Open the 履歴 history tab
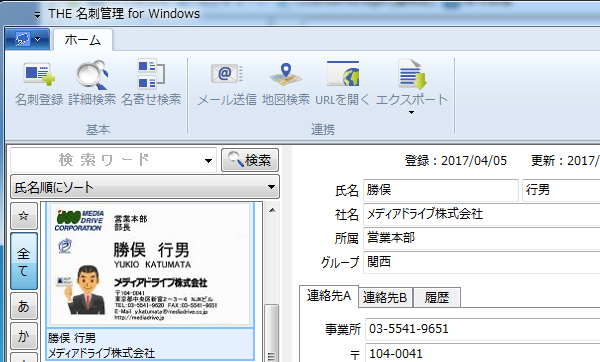The width and height of the screenshot is (600, 362). tap(437, 297)
